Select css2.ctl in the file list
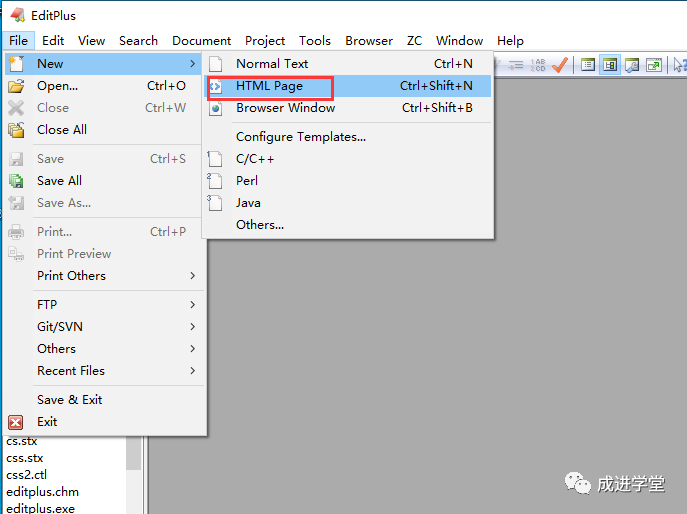This screenshot has height=514, width=687. [x=26, y=475]
